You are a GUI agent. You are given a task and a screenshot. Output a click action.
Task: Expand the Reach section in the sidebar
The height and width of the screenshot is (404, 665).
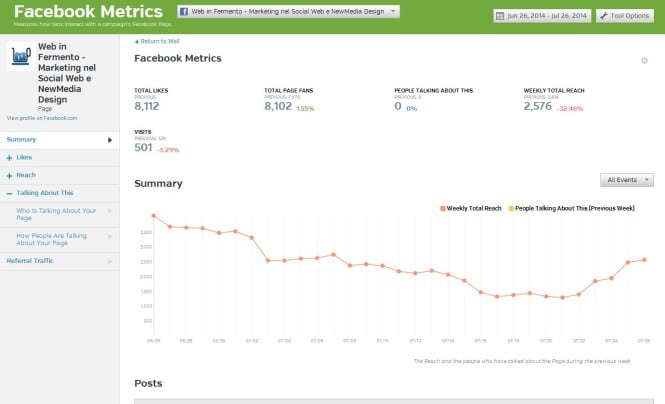(x=9, y=175)
